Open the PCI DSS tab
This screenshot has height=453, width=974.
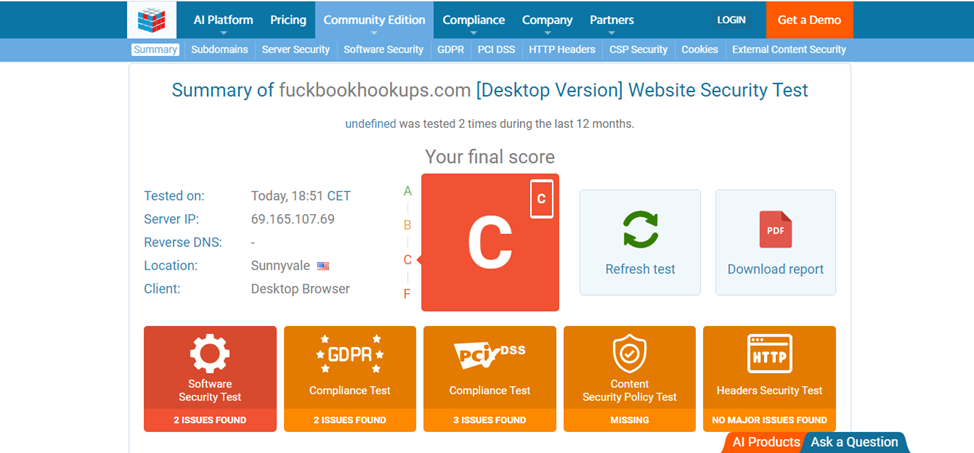point(496,50)
